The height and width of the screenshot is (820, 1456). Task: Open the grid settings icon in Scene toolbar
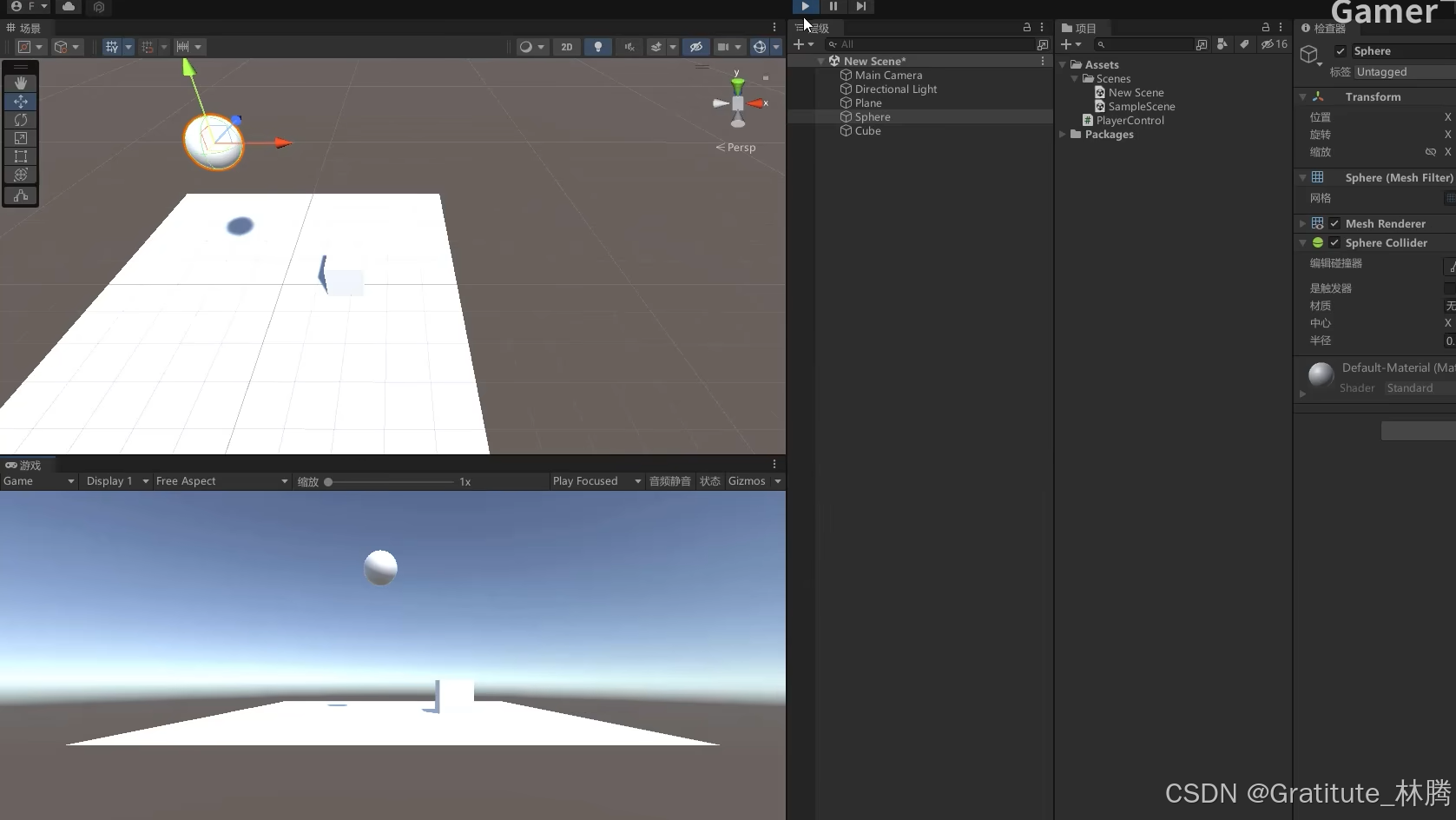(x=114, y=47)
